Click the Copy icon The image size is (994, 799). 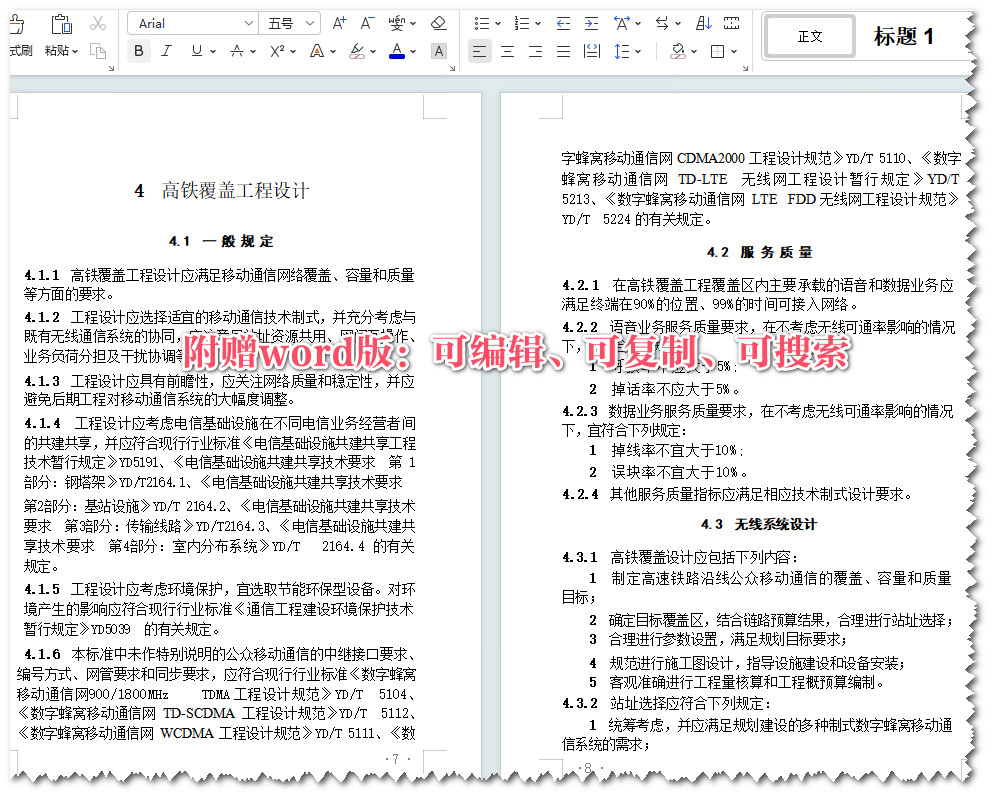99,52
